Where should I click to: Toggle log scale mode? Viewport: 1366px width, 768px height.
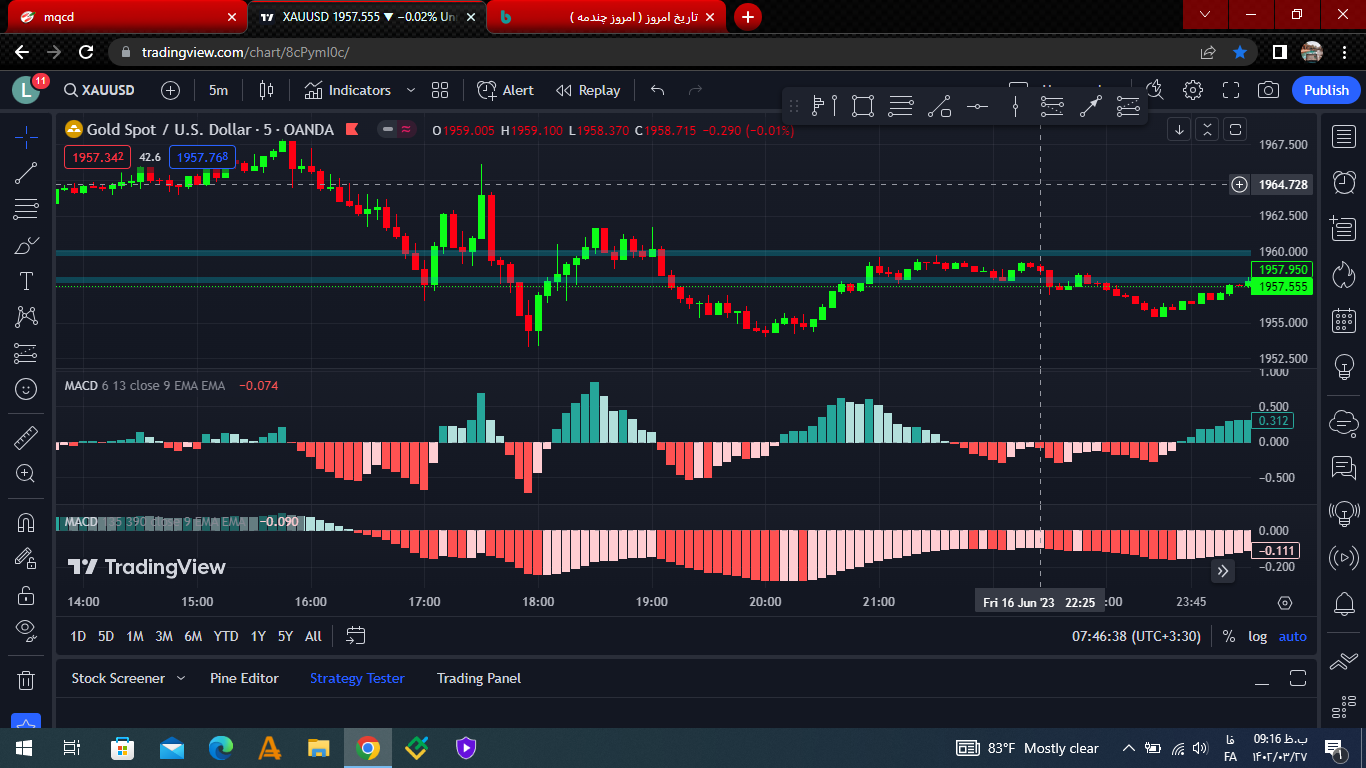click(x=1257, y=636)
